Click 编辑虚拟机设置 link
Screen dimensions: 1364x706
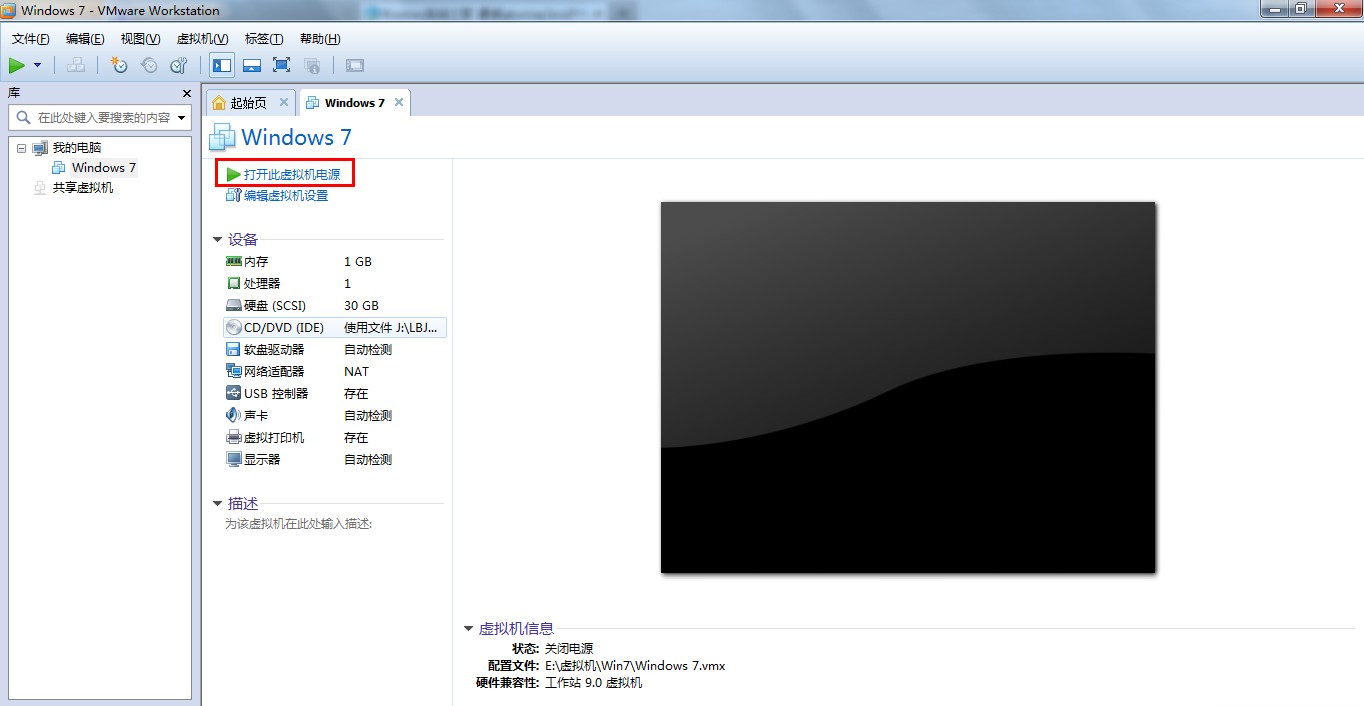285,196
